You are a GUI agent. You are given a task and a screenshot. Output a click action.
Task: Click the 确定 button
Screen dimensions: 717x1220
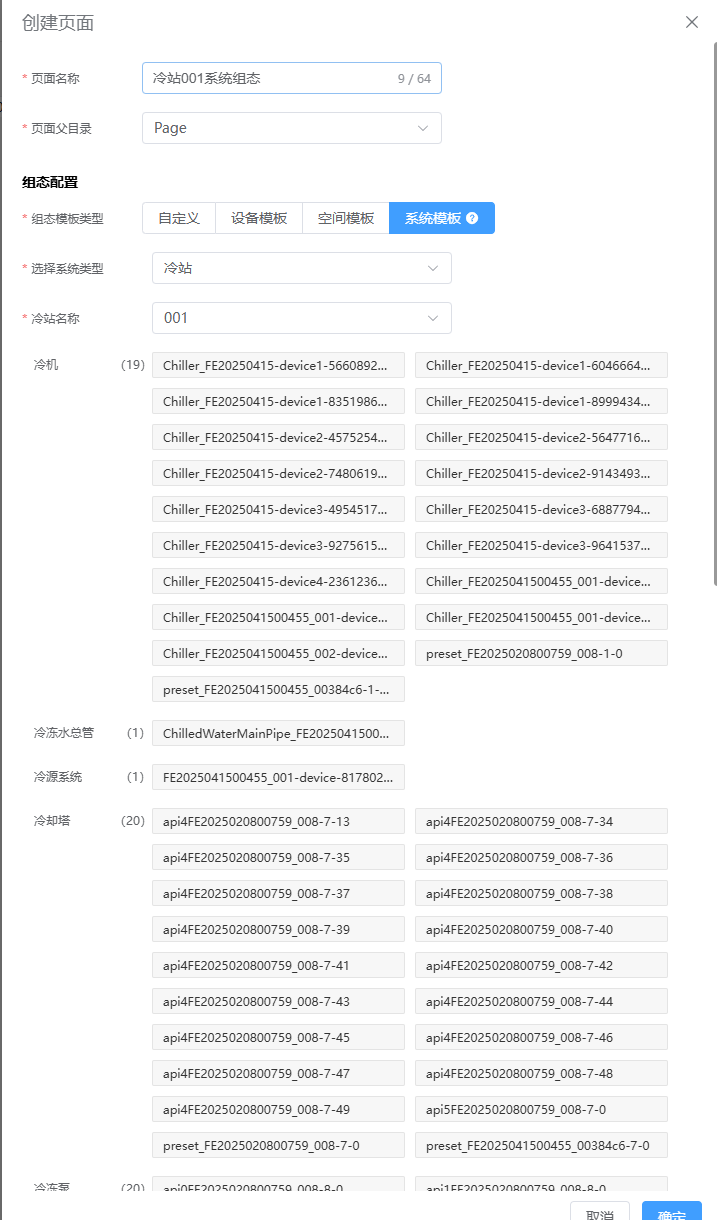click(x=672, y=1211)
